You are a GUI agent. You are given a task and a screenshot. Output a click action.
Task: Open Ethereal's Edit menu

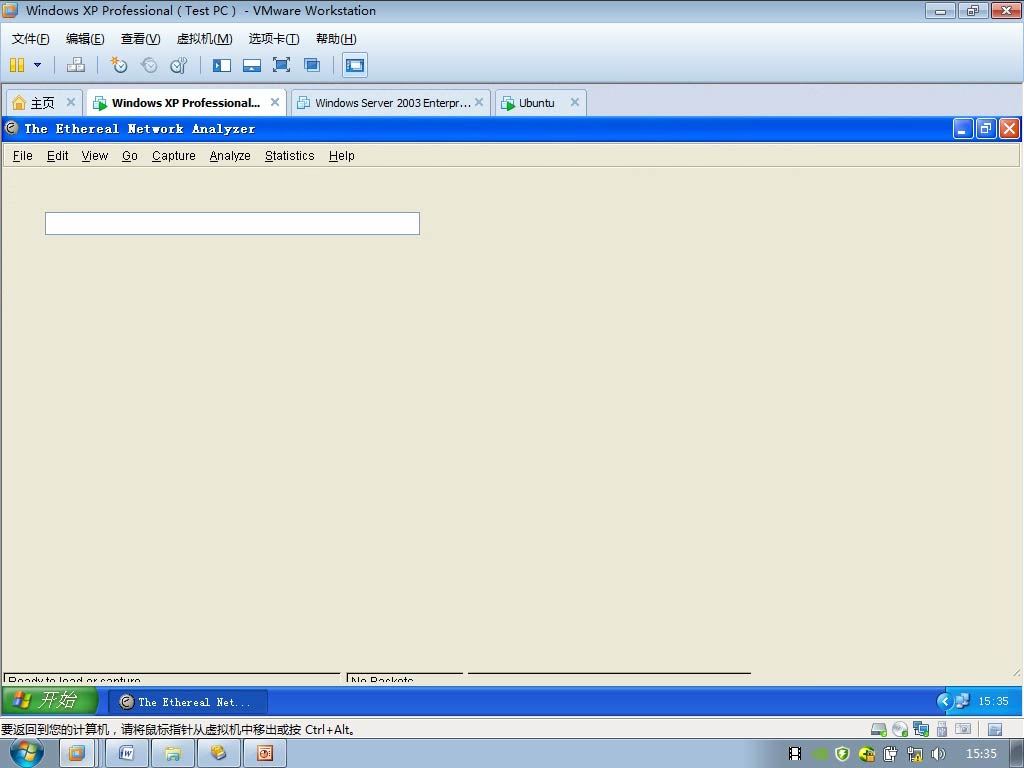57,155
